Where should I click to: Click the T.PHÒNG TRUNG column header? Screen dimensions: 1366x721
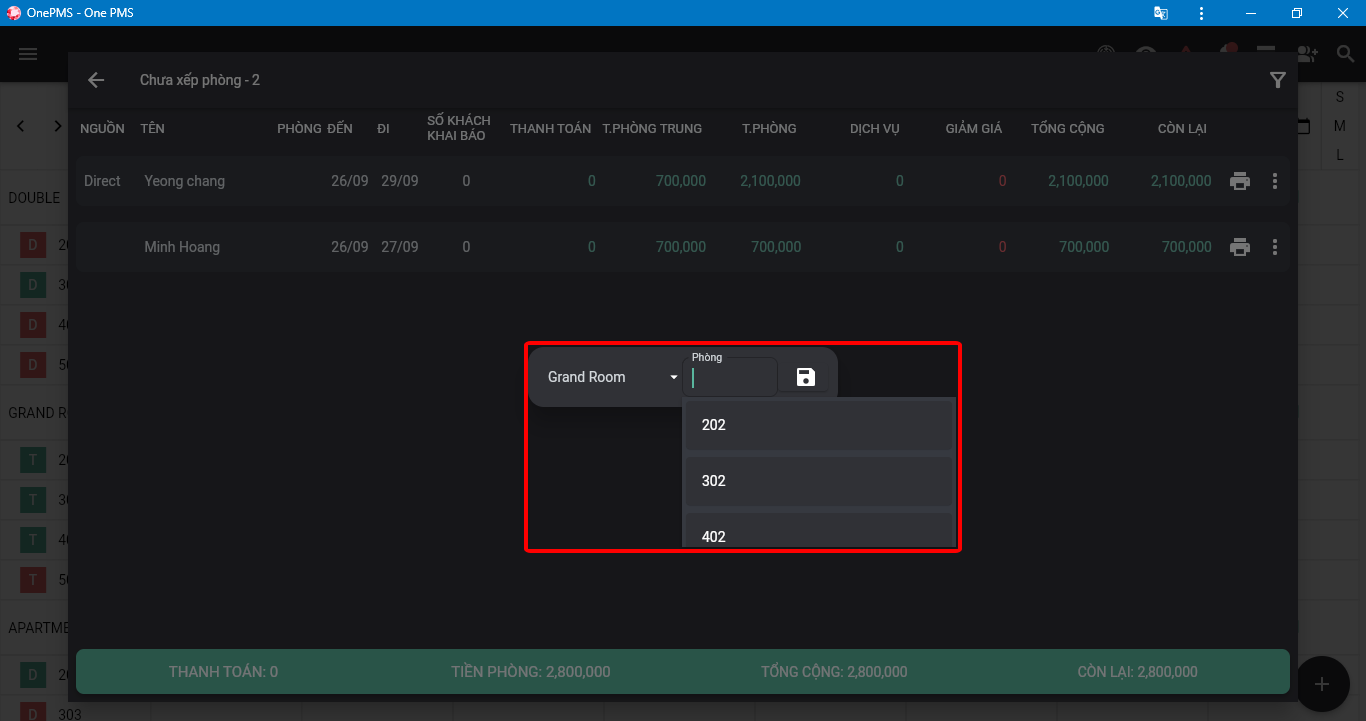[652, 128]
